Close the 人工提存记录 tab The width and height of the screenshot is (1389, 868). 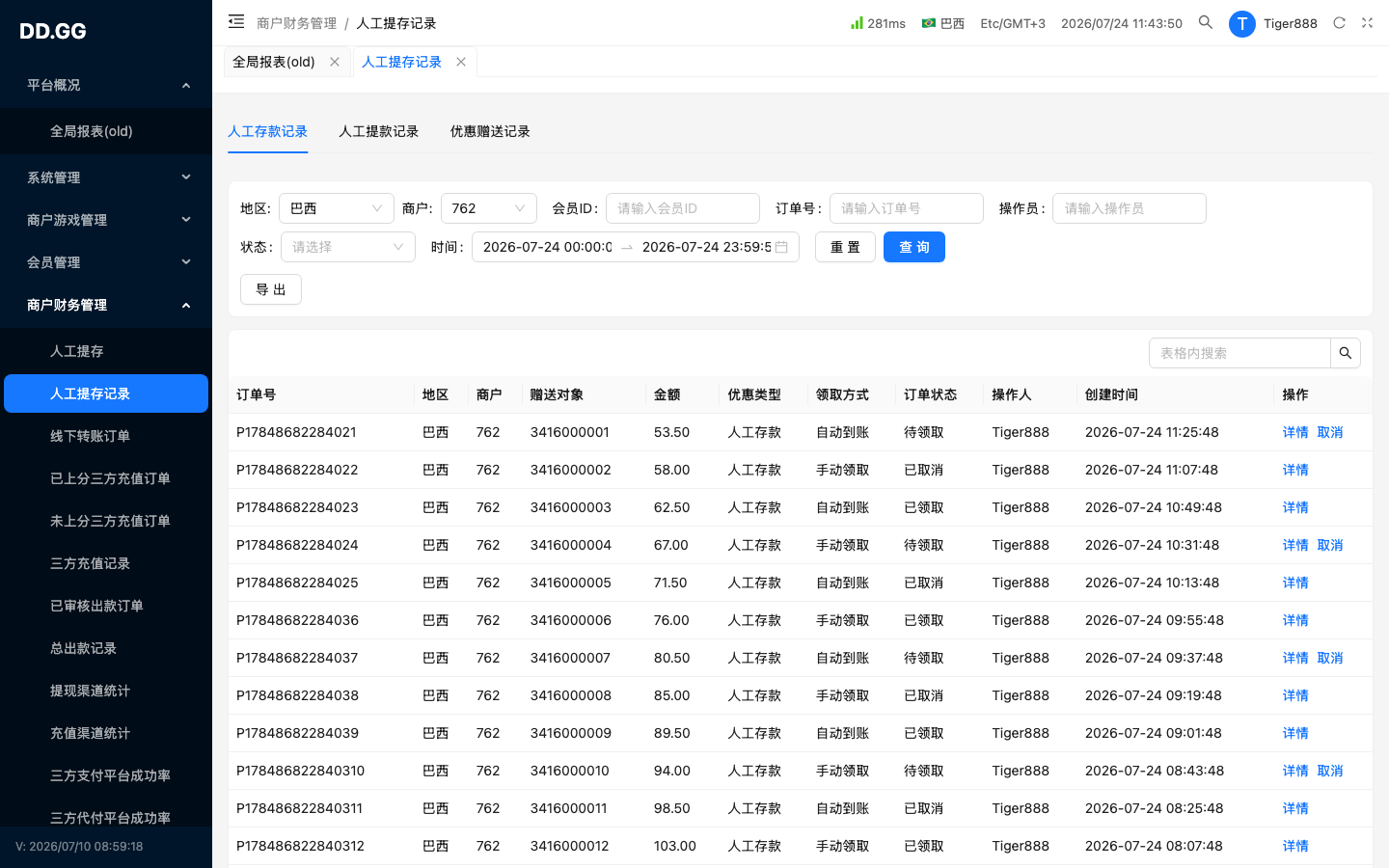click(461, 62)
